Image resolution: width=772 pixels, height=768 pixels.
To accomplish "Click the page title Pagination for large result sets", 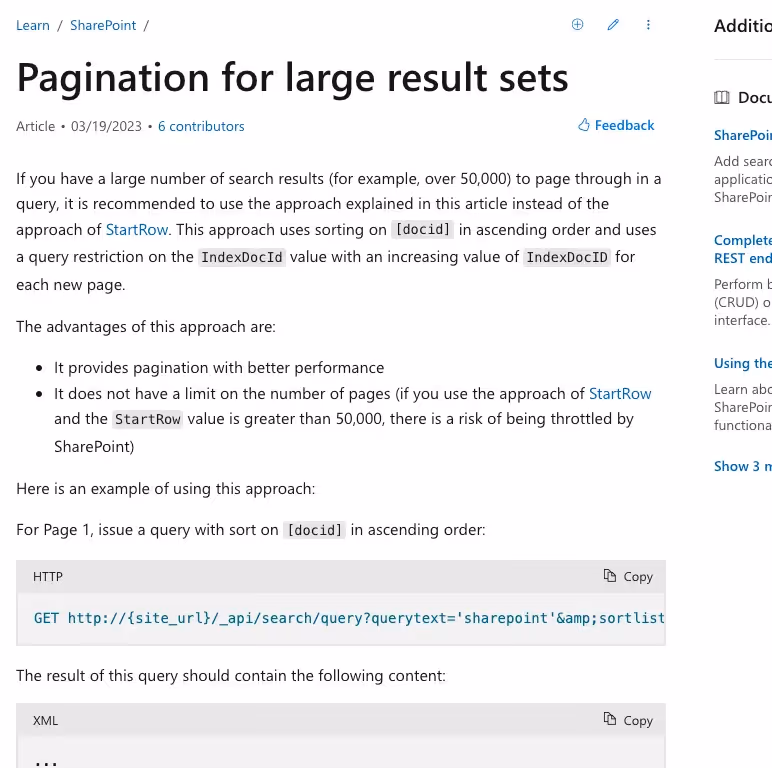I will (x=292, y=77).
